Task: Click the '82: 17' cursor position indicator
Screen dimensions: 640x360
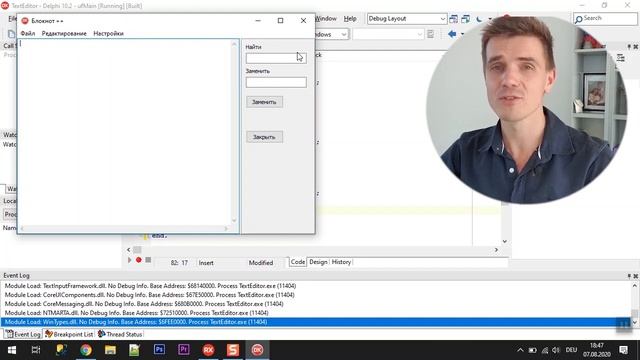Action: pos(179,263)
